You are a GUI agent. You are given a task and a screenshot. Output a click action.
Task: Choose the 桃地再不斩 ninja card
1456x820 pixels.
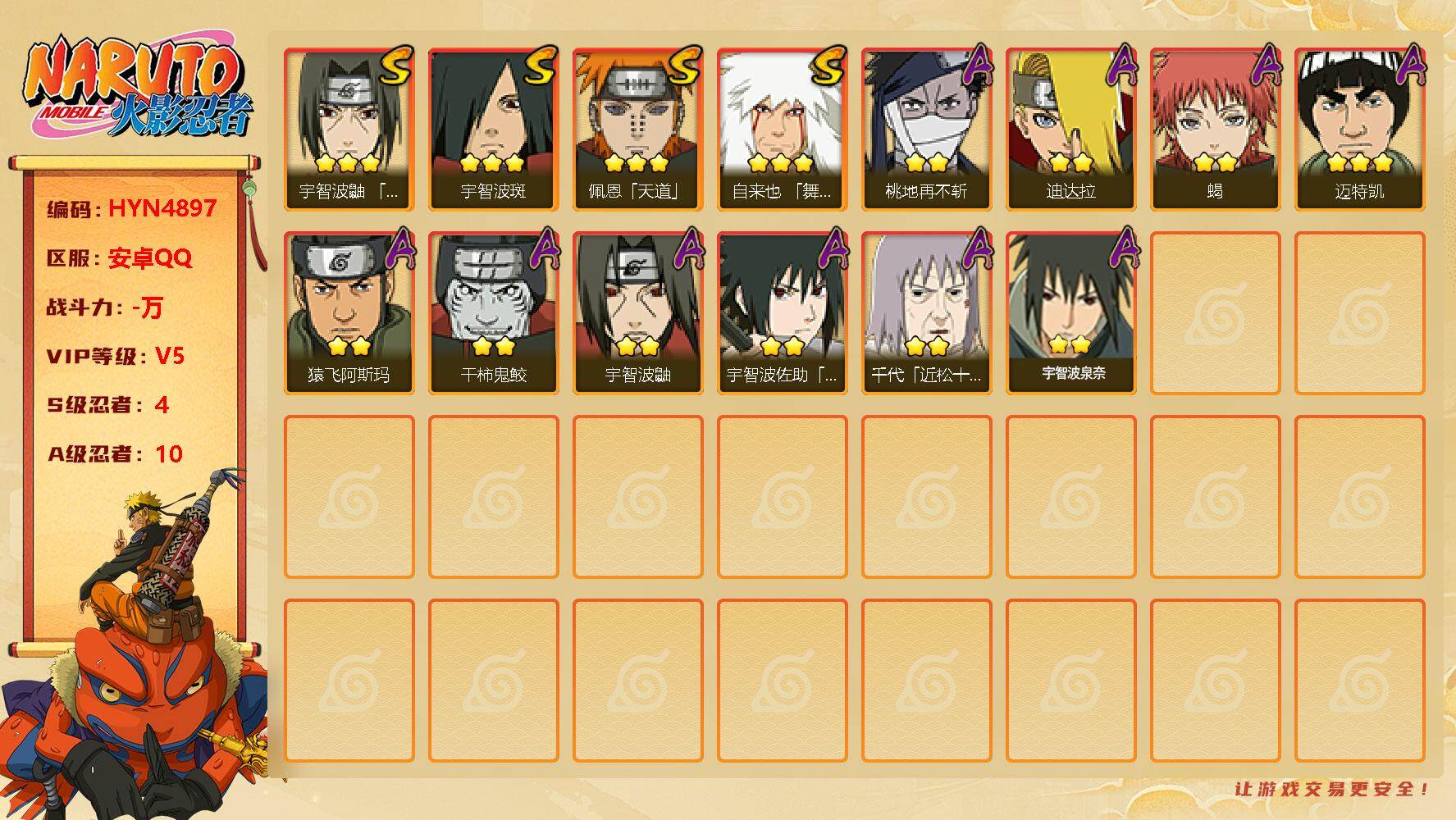(926, 130)
